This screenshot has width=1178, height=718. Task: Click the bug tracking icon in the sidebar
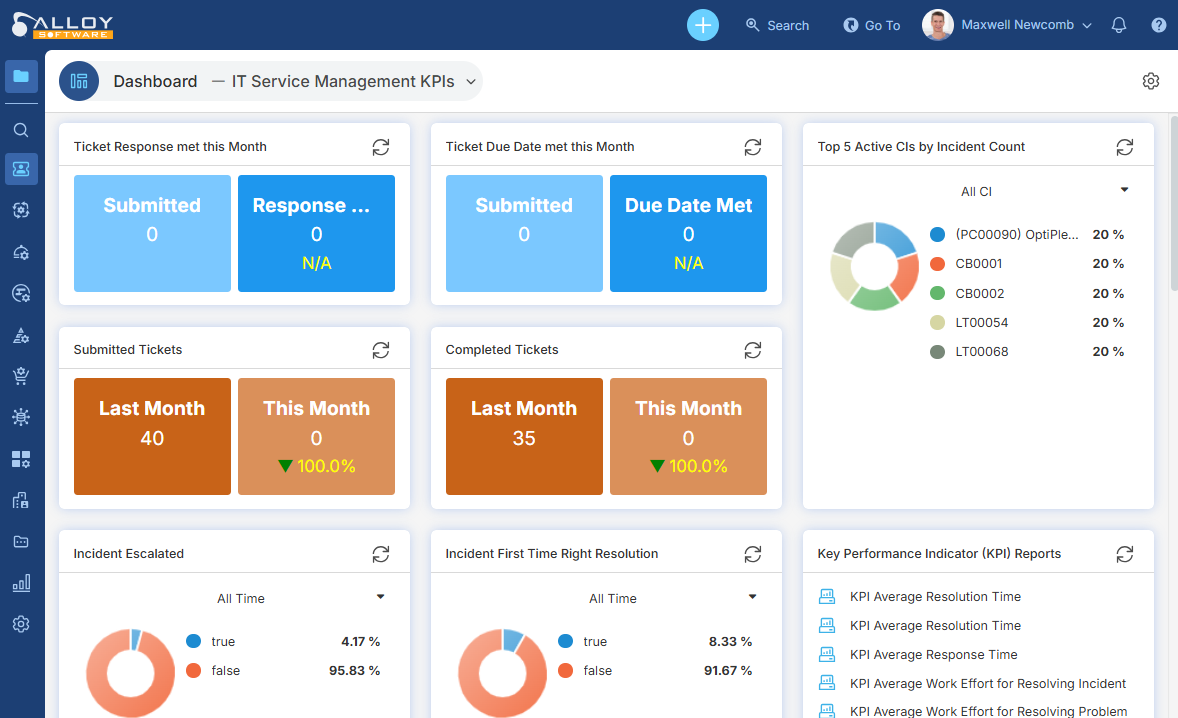point(21,416)
